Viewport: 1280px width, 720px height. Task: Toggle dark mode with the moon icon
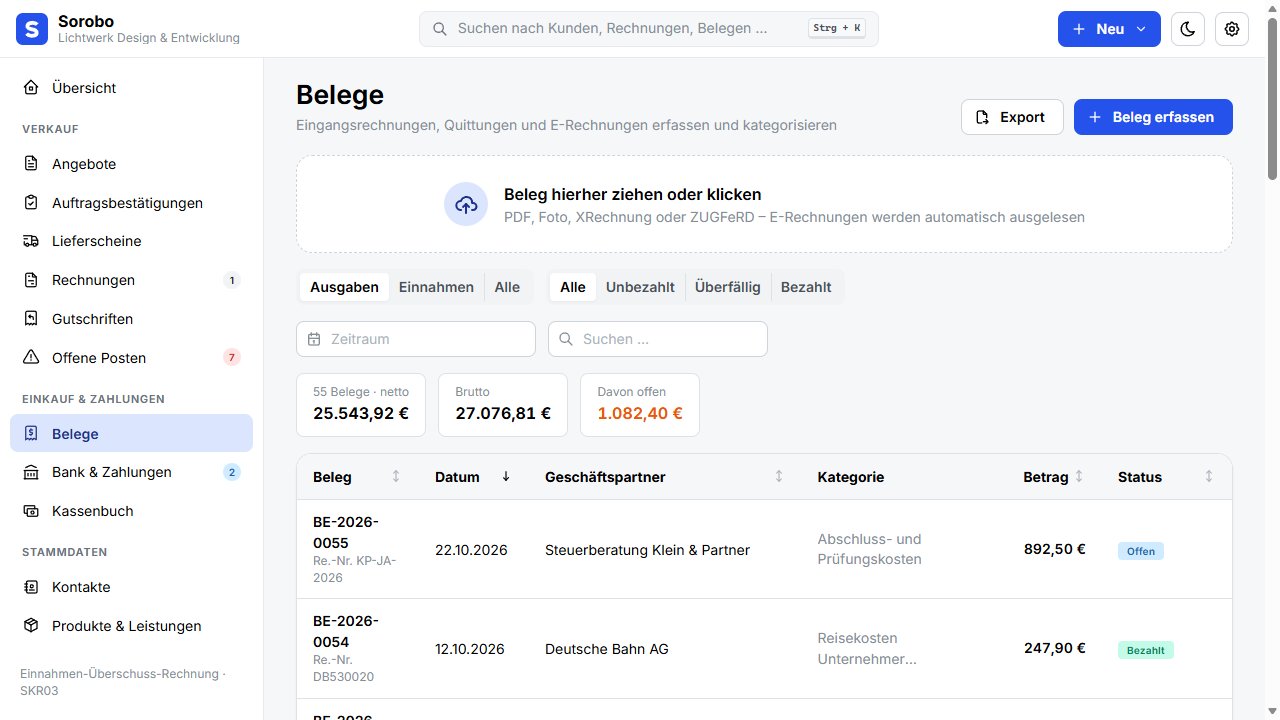click(1188, 29)
